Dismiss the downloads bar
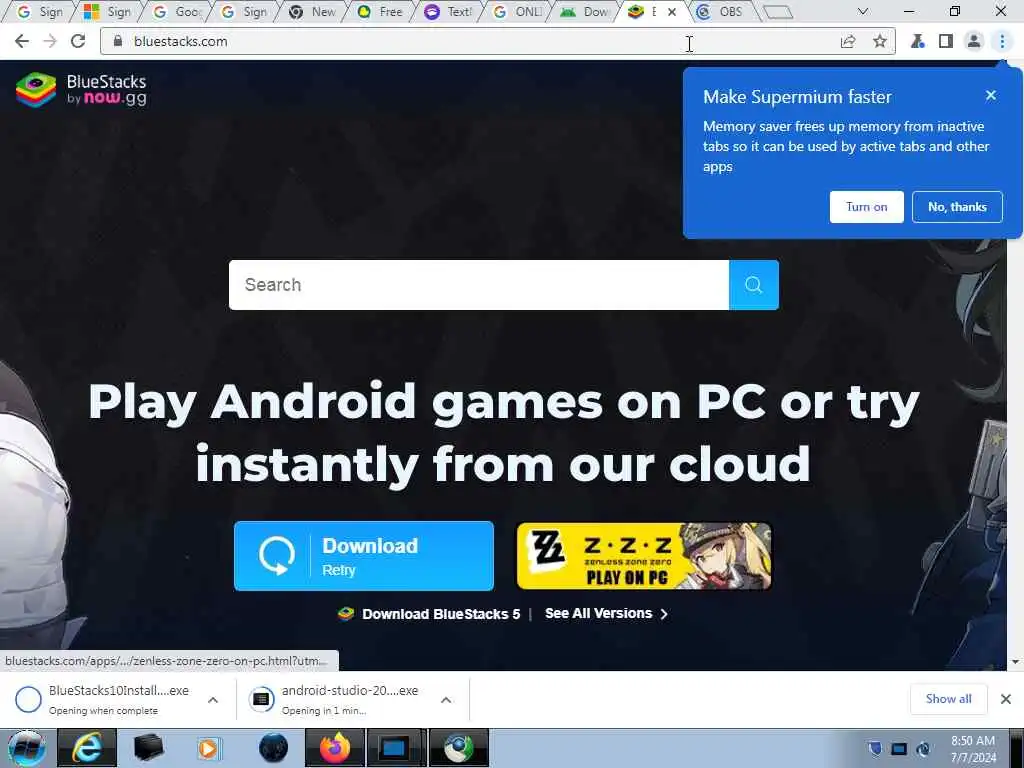The height and width of the screenshot is (768, 1024). click(x=1006, y=699)
